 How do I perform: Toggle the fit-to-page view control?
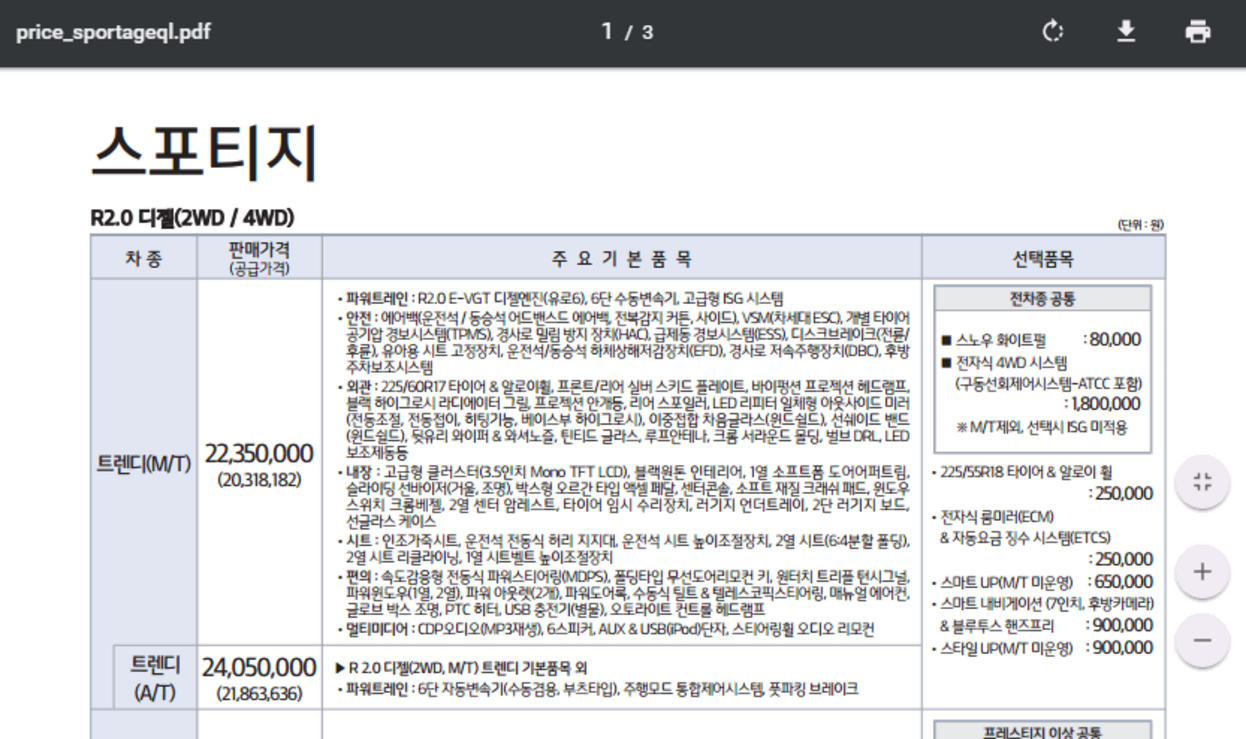[x=1201, y=481]
